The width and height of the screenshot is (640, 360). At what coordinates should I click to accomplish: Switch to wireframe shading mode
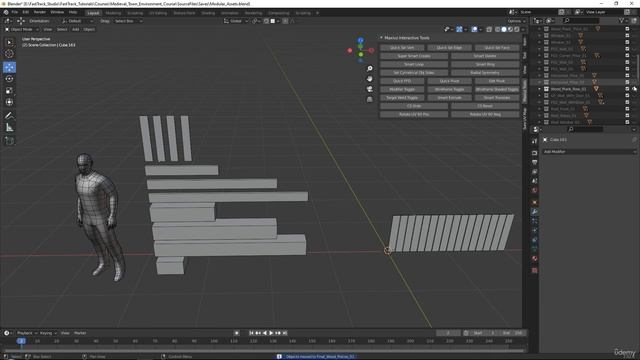pyautogui.click(x=498, y=29)
